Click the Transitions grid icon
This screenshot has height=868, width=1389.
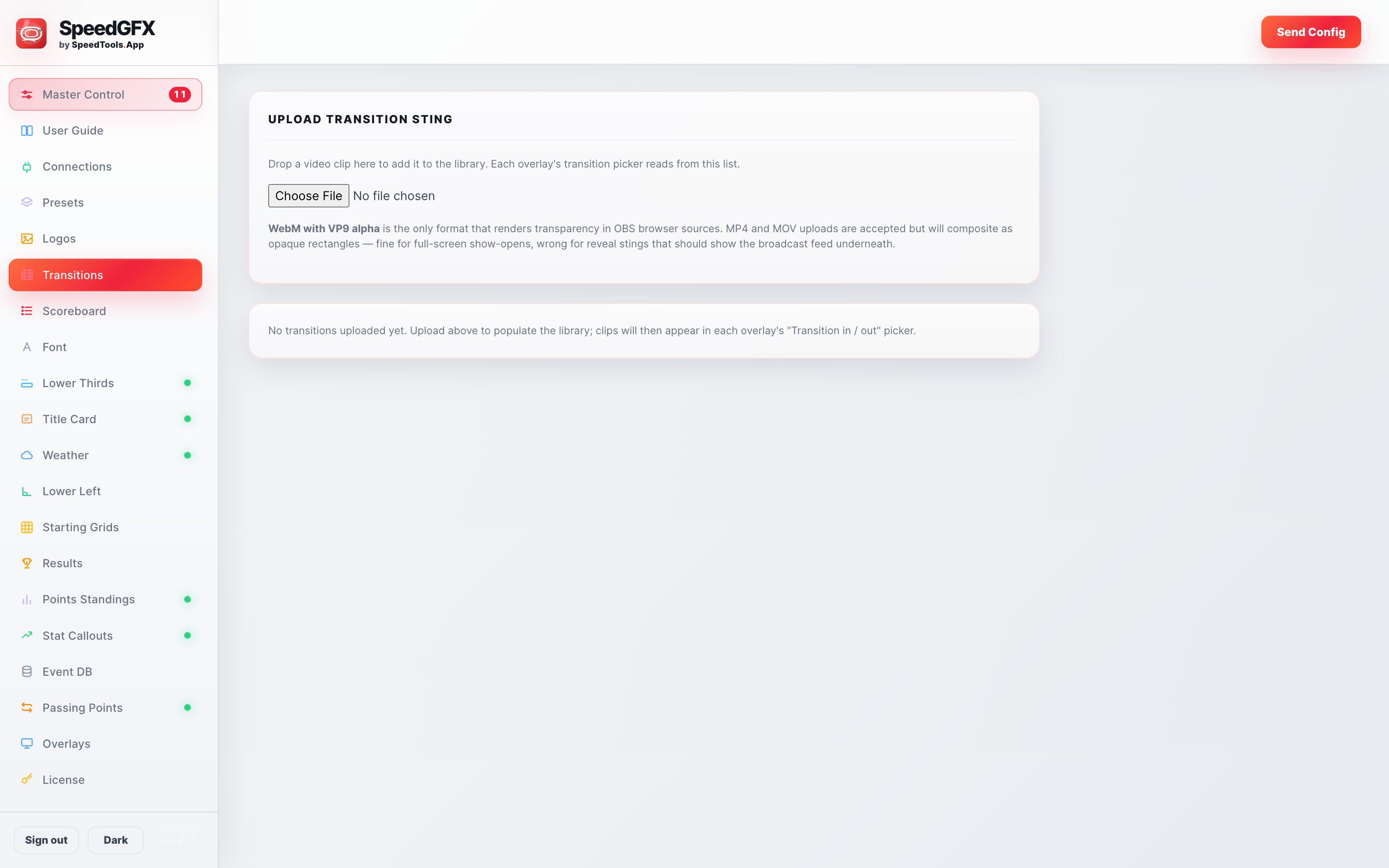click(27, 275)
